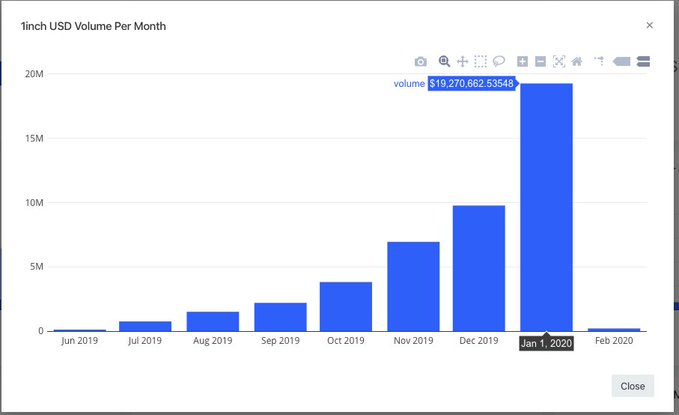Click the Oct 2019 bar

(346, 306)
